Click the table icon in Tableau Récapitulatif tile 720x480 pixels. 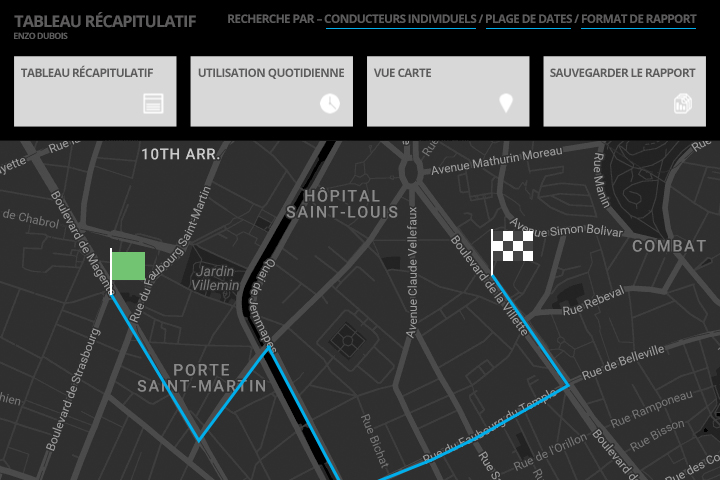[153, 103]
